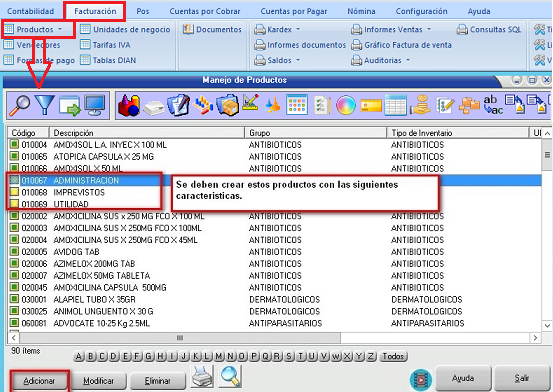Open Informes documentos

(300, 45)
